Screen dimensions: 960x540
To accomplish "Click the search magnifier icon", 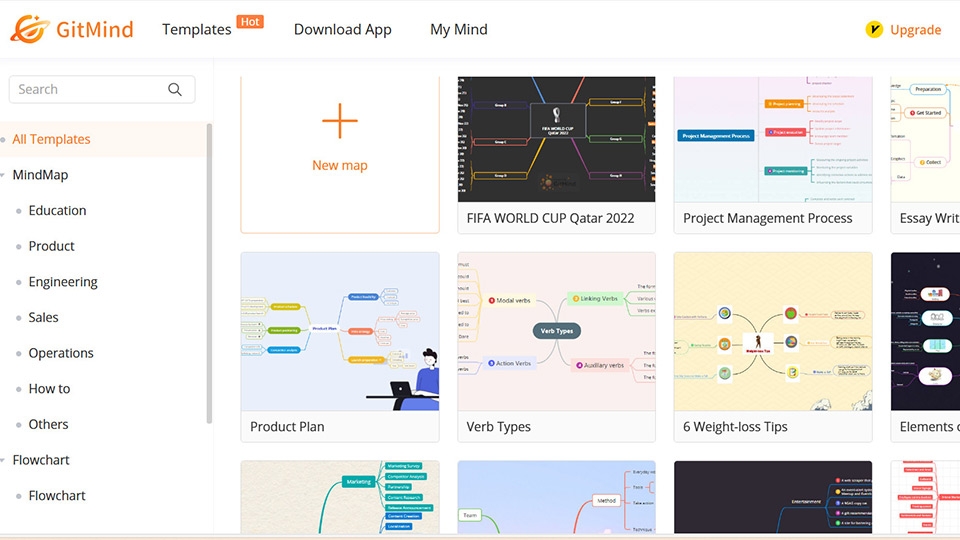I will coord(175,89).
